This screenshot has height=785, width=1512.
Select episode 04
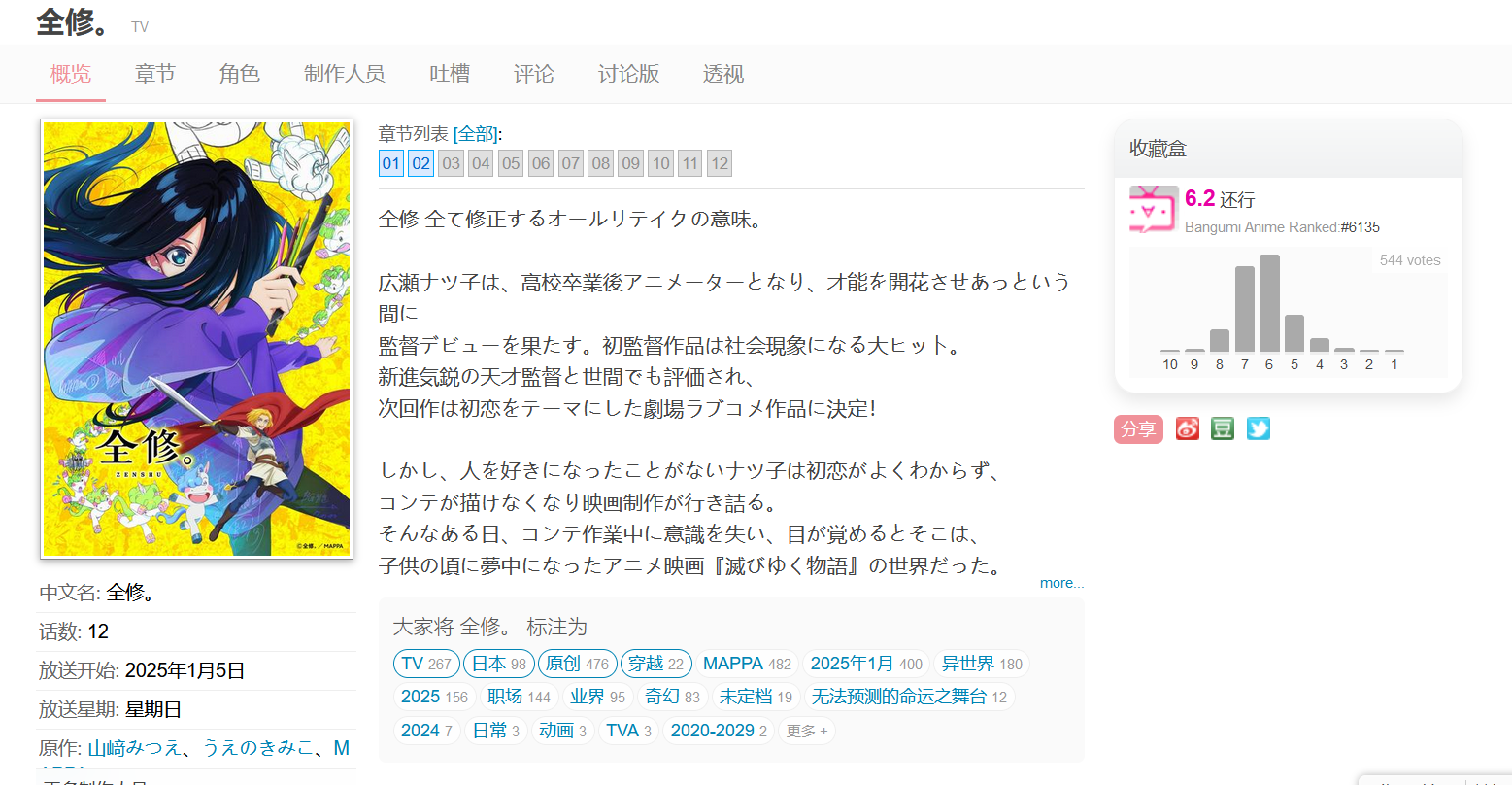click(482, 163)
